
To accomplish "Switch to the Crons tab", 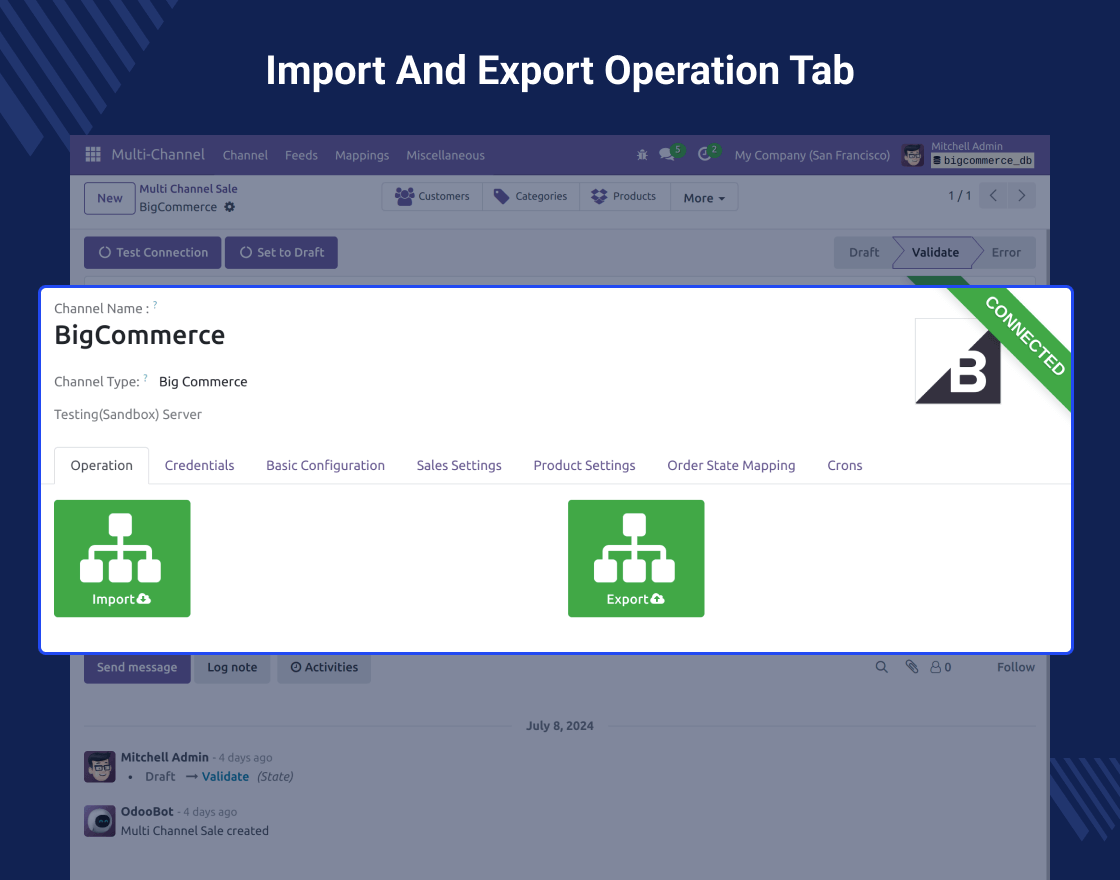I will point(845,466).
